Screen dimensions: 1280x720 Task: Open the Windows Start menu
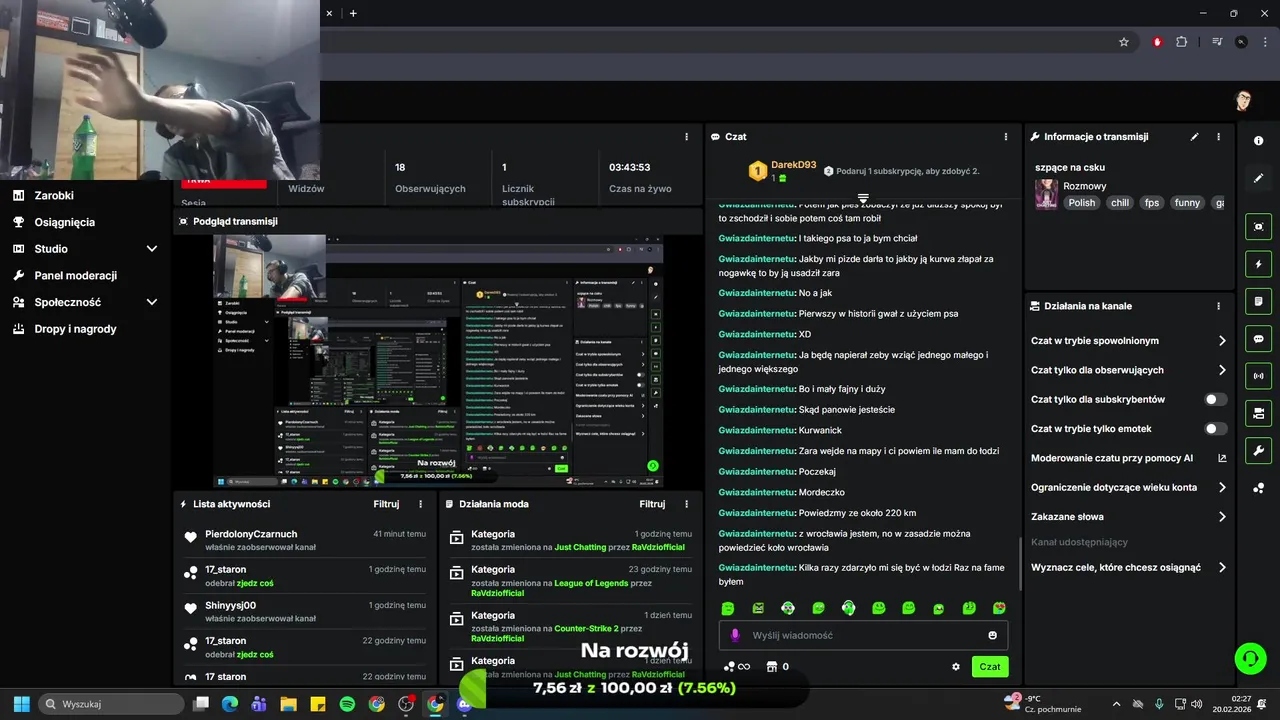(21, 704)
